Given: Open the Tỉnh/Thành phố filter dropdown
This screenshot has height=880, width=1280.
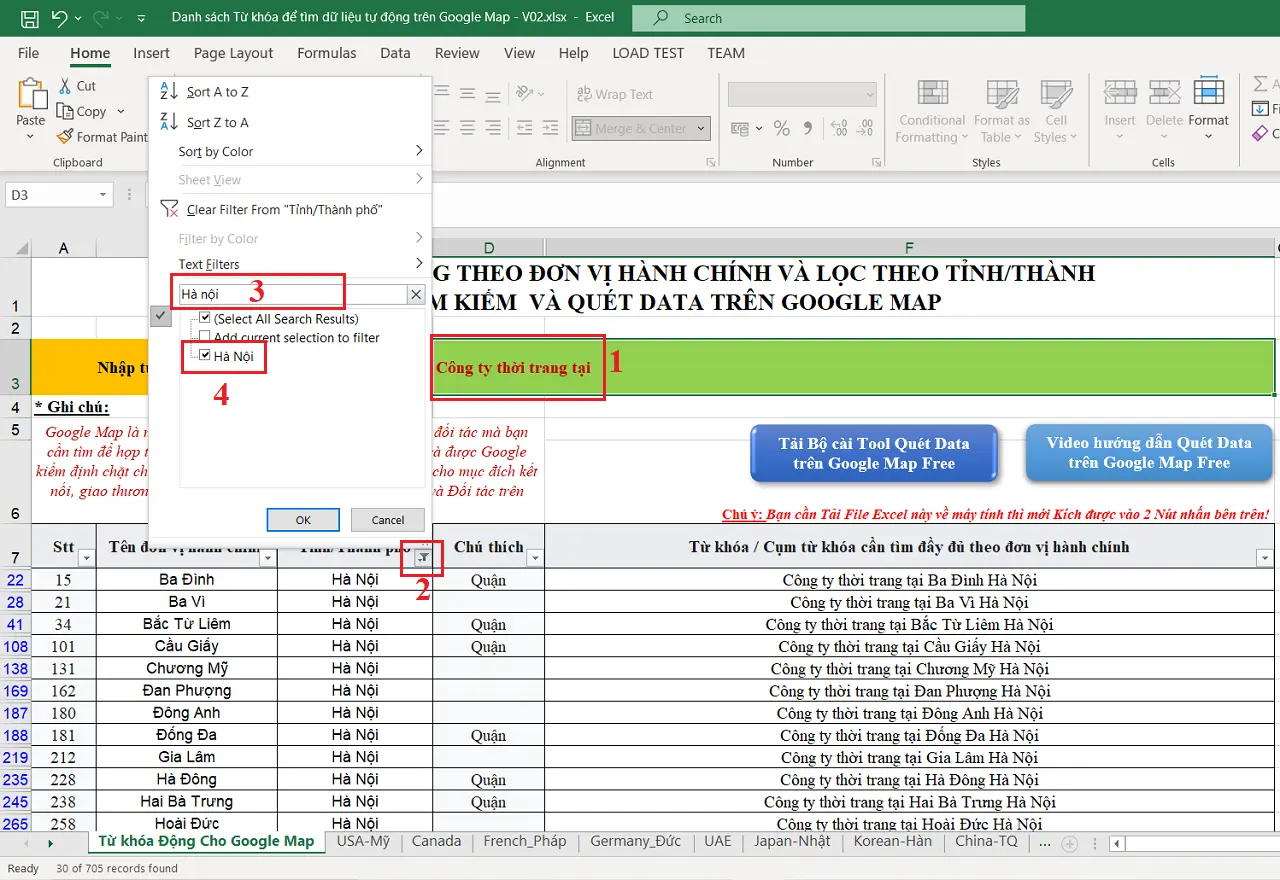Looking at the screenshot, I should point(423,558).
